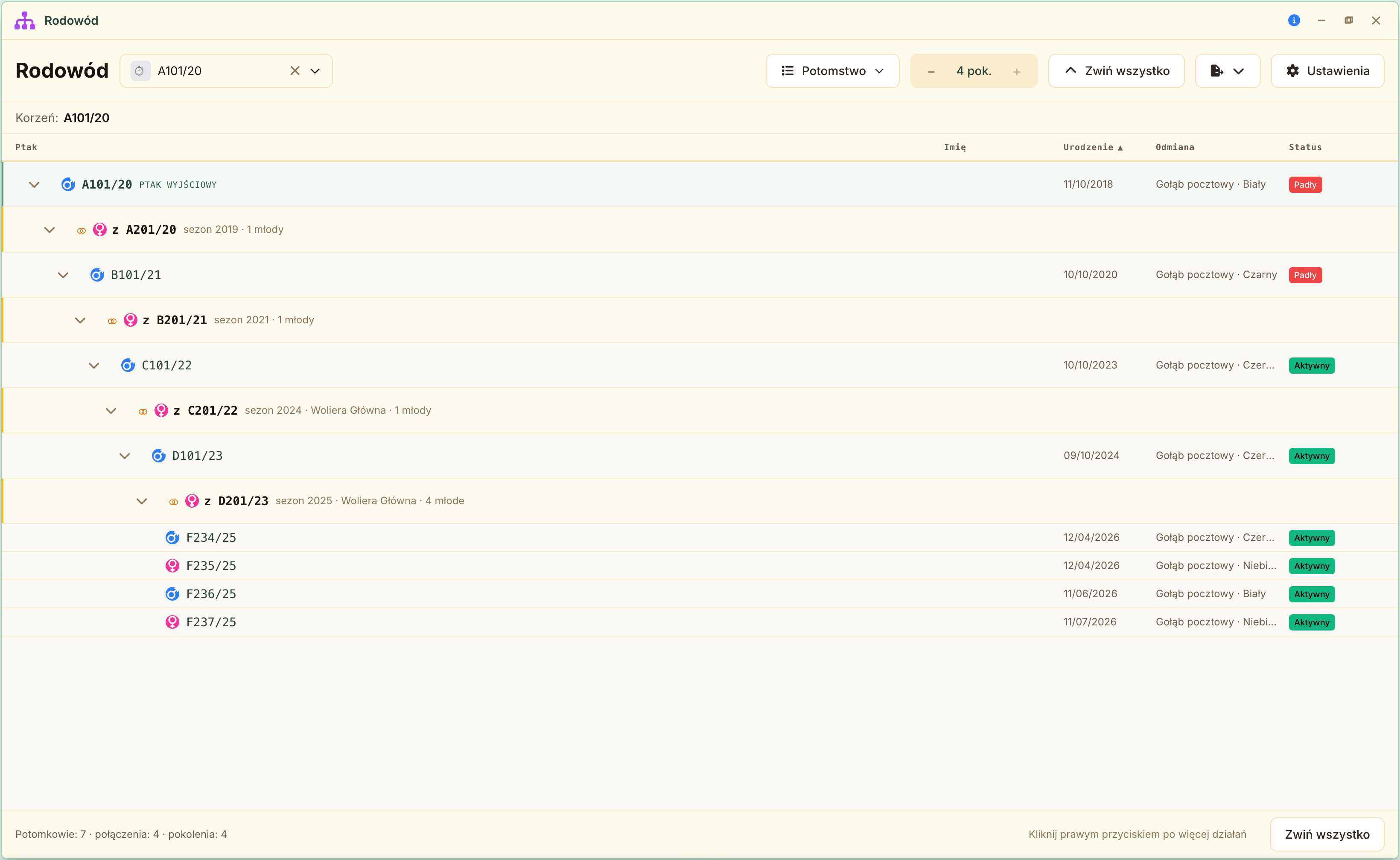This screenshot has height=860, width=1400.
Task: Click the C101/22 bird label
Action: click(x=166, y=365)
